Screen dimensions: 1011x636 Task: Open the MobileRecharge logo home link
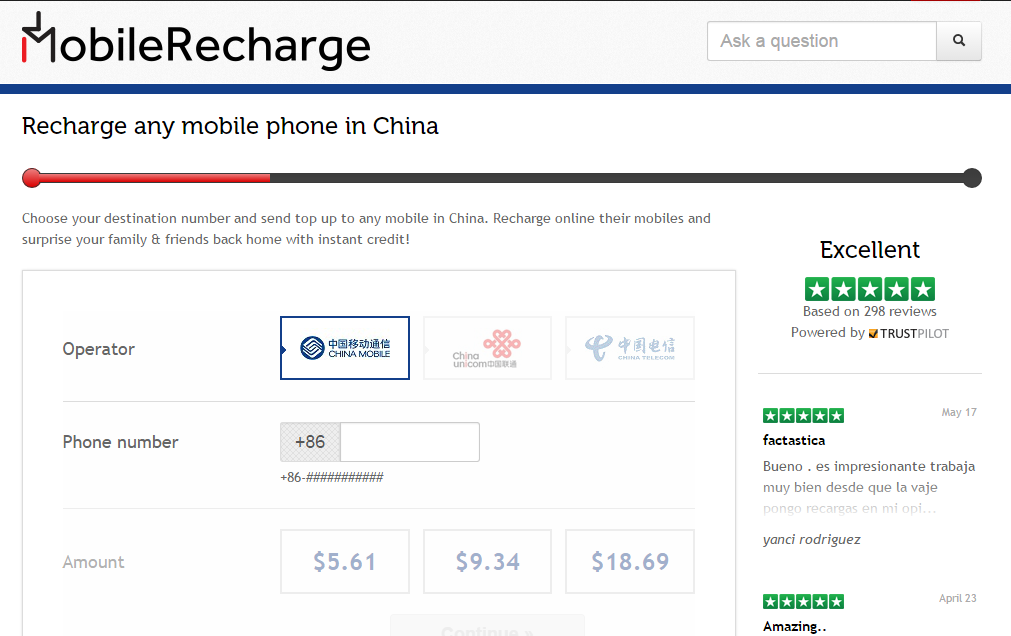pos(196,41)
